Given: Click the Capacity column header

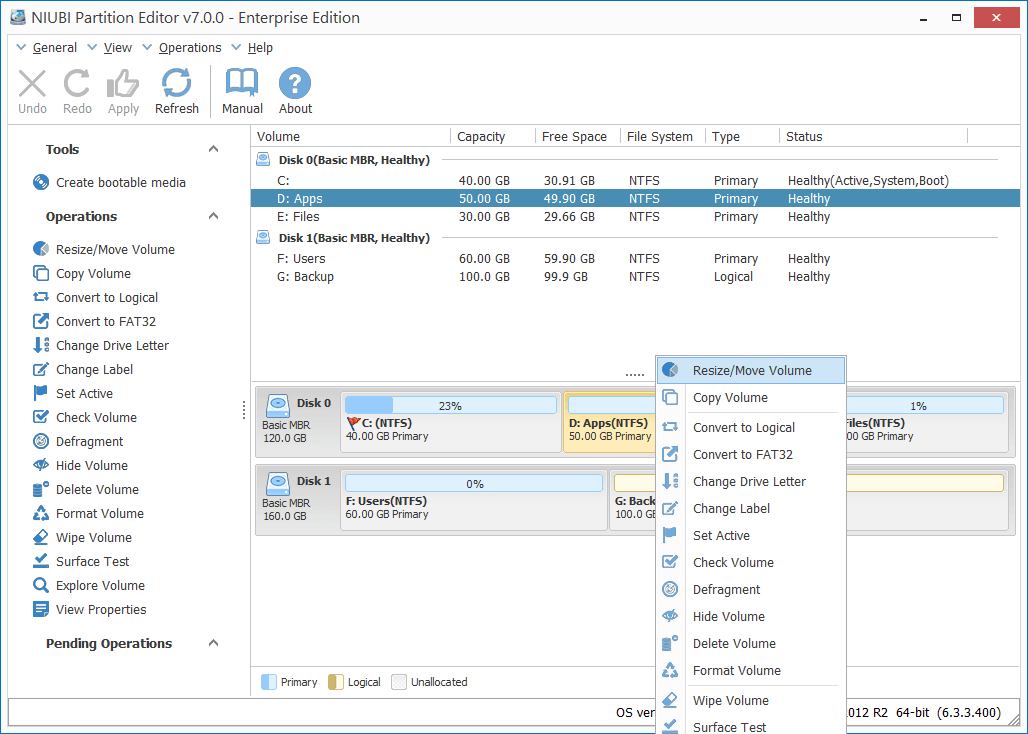Looking at the screenshot, I should click(493, 136).
